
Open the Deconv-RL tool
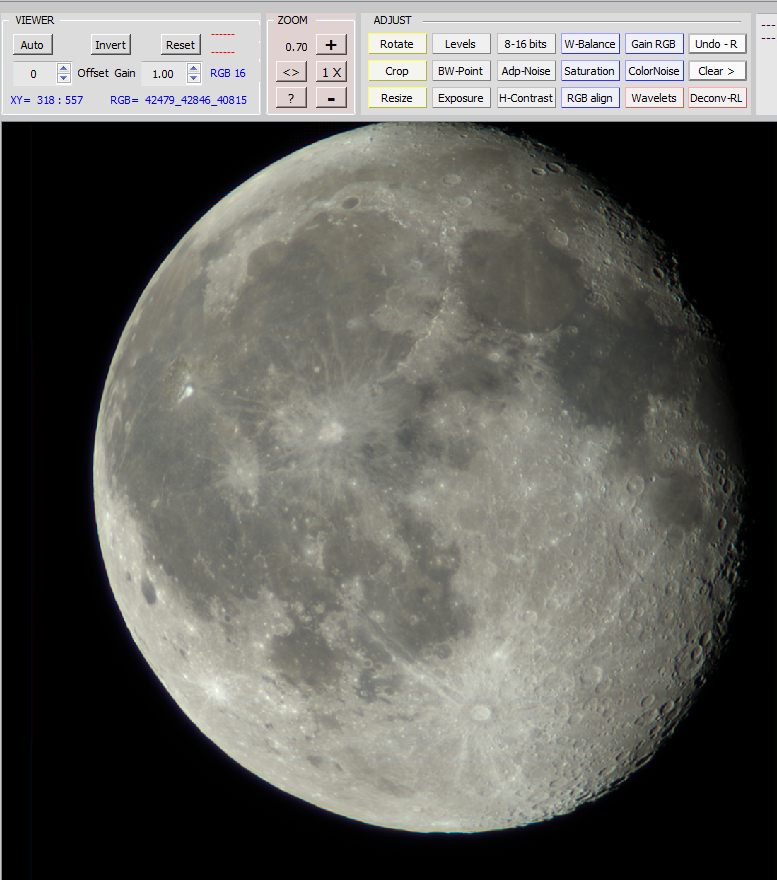(x=716, y=98)
